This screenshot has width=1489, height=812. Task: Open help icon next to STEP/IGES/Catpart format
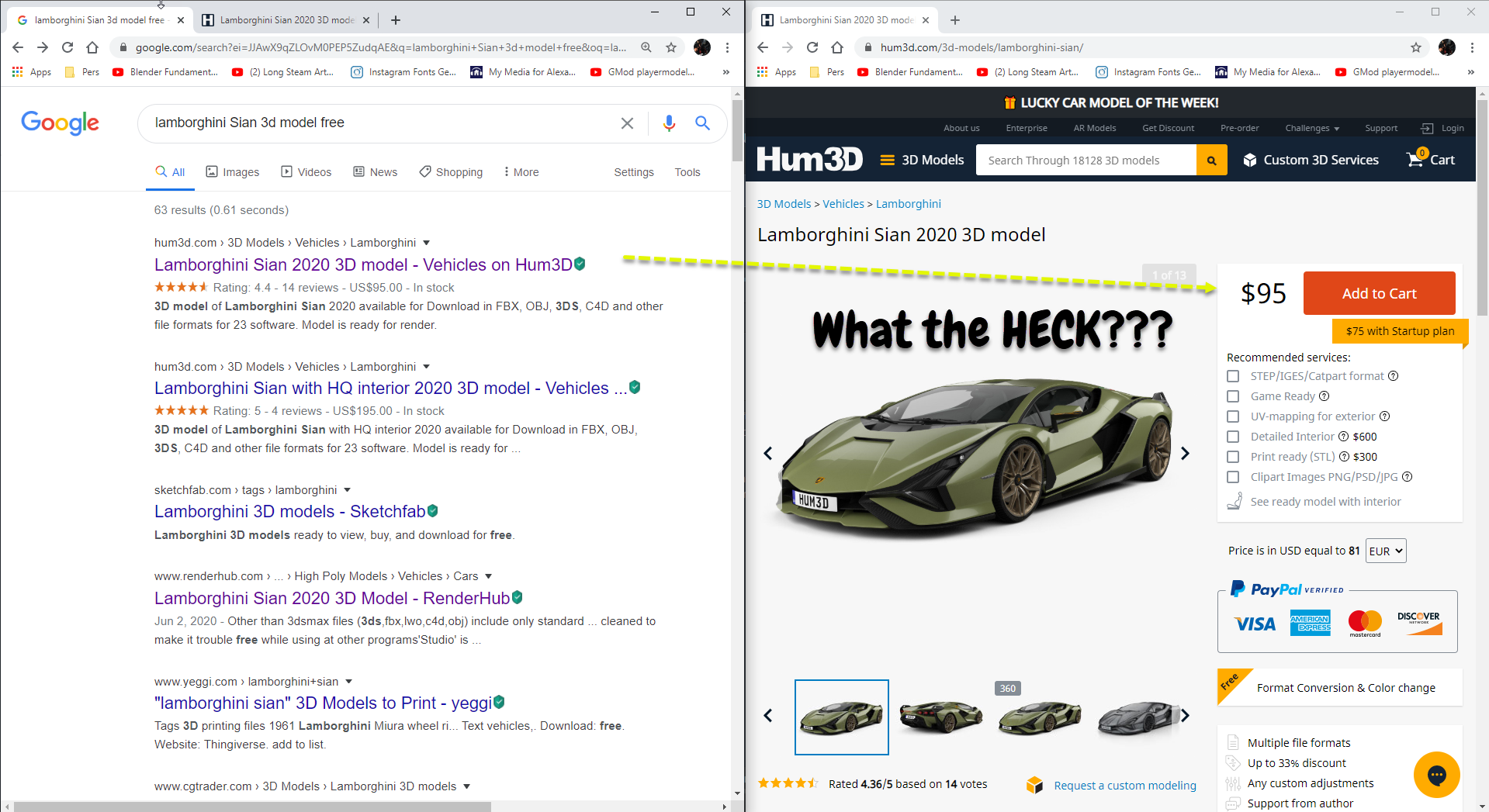1393,375
